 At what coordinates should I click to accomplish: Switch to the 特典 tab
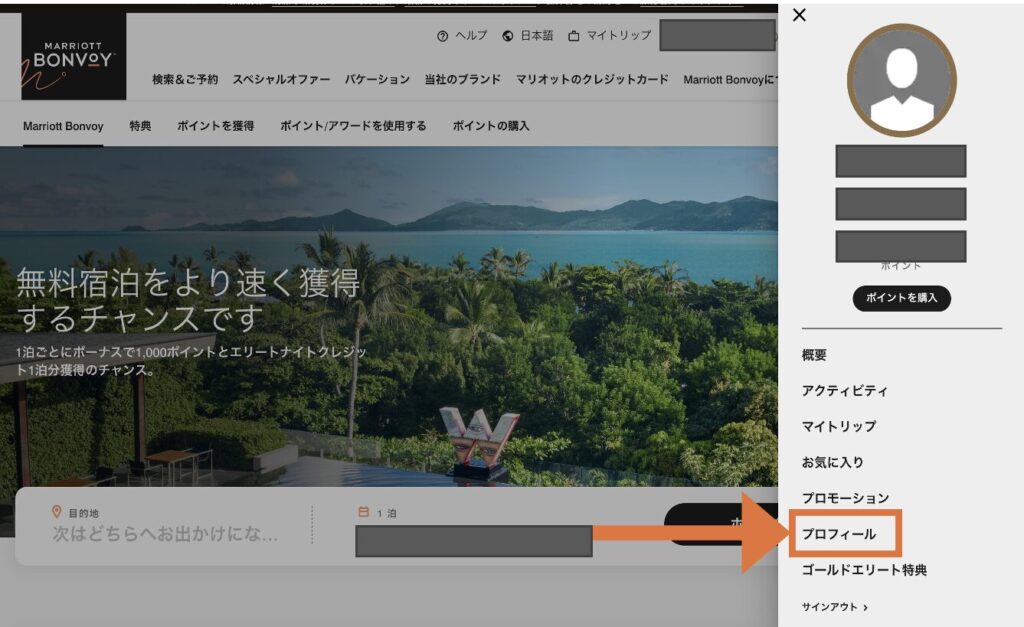point(140,126)
